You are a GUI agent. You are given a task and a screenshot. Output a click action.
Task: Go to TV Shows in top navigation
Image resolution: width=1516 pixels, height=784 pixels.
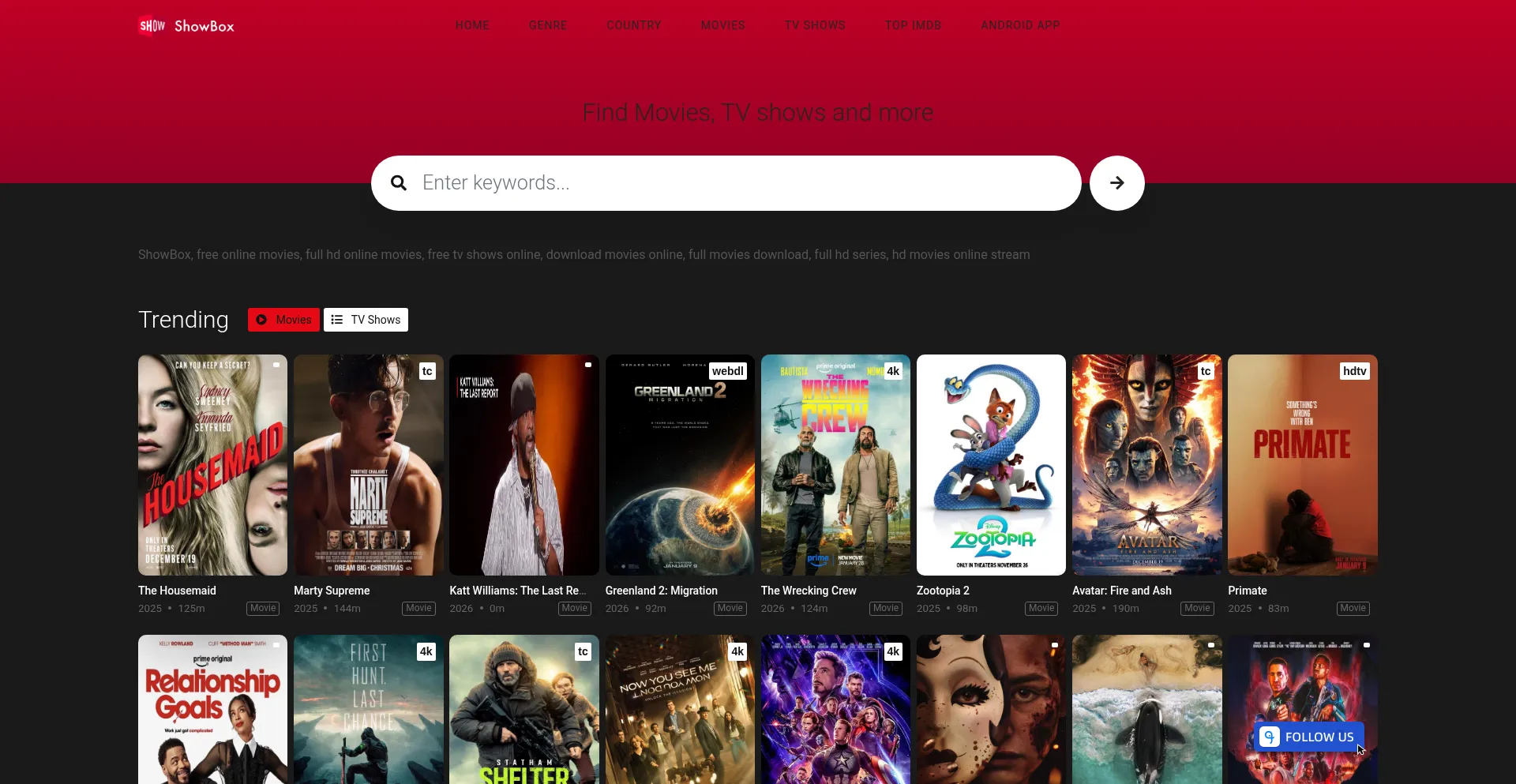tap(815, 25)
